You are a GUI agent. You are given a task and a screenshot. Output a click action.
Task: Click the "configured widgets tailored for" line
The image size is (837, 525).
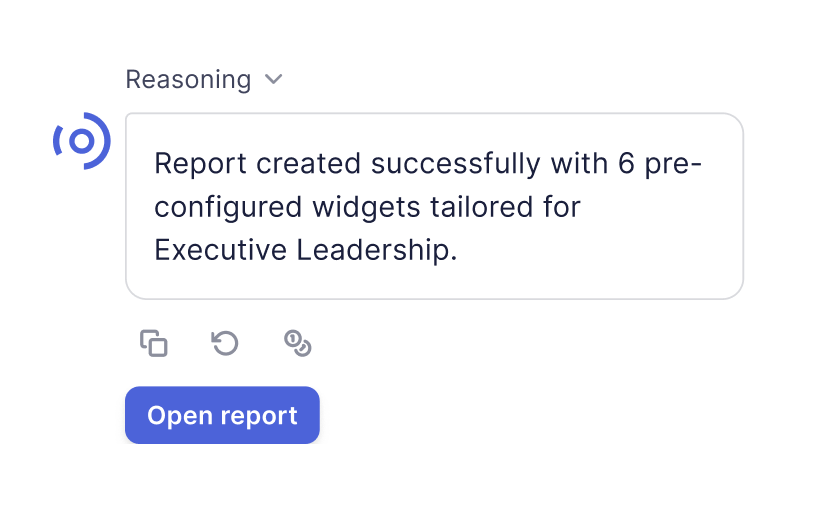367,207
